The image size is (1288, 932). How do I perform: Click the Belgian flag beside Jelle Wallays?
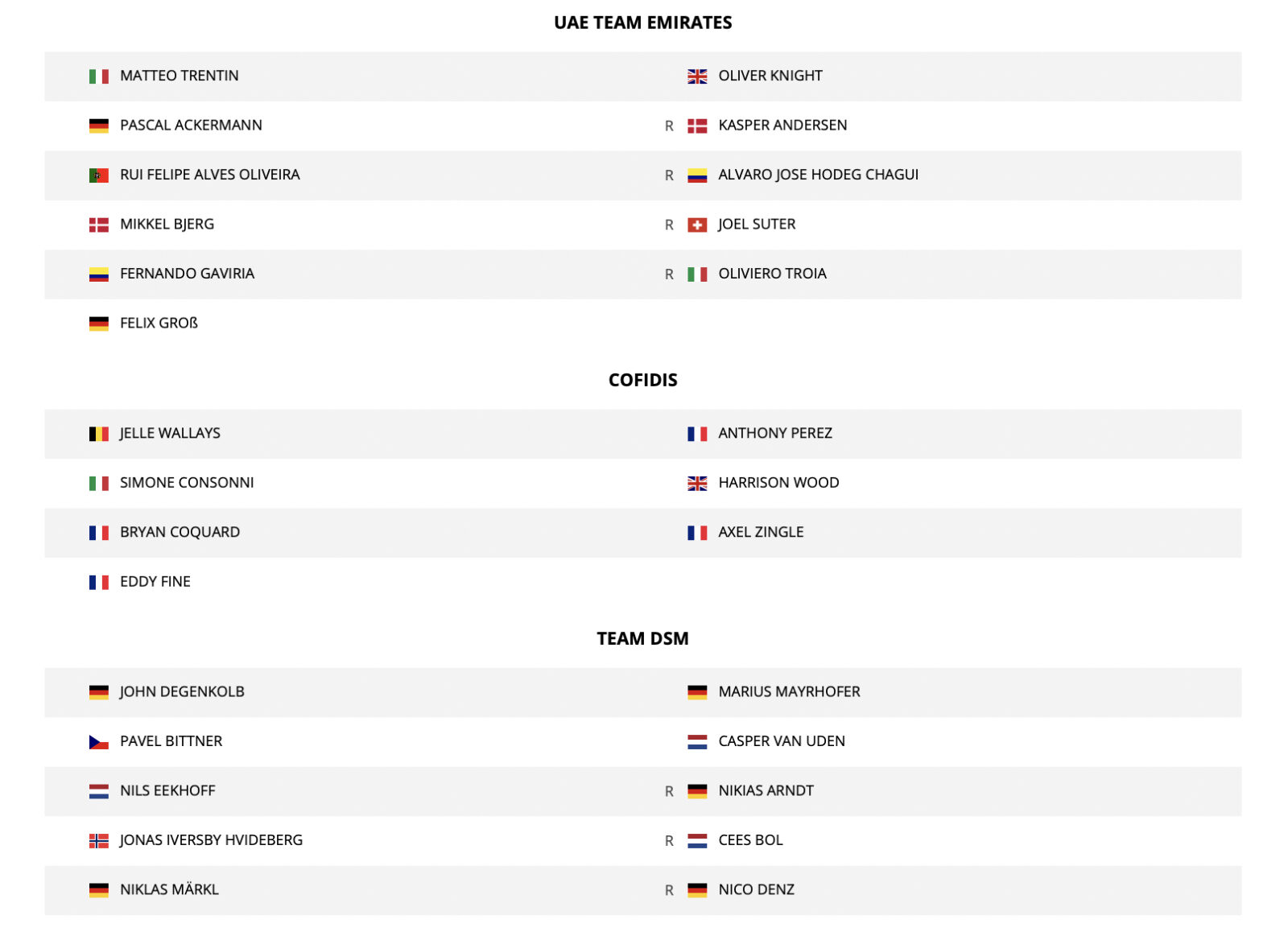98,434
